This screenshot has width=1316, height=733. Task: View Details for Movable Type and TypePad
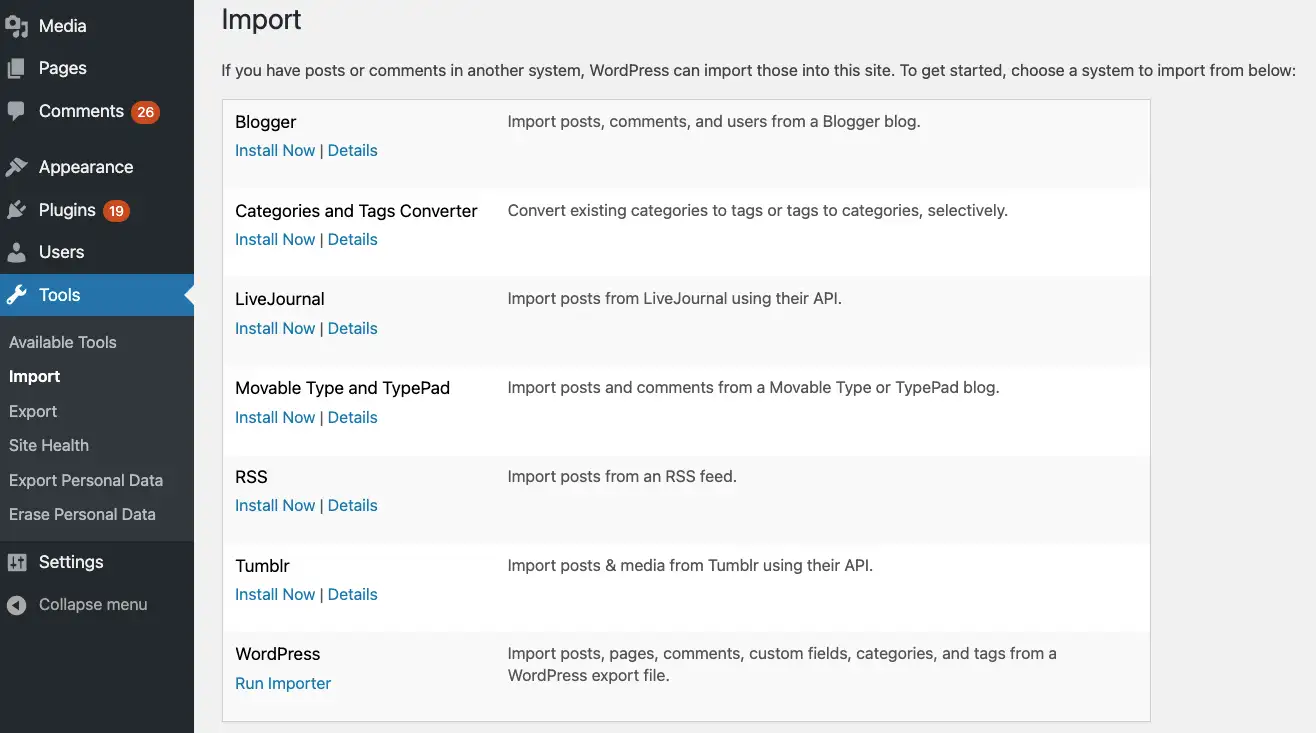[x=353, y=418]
